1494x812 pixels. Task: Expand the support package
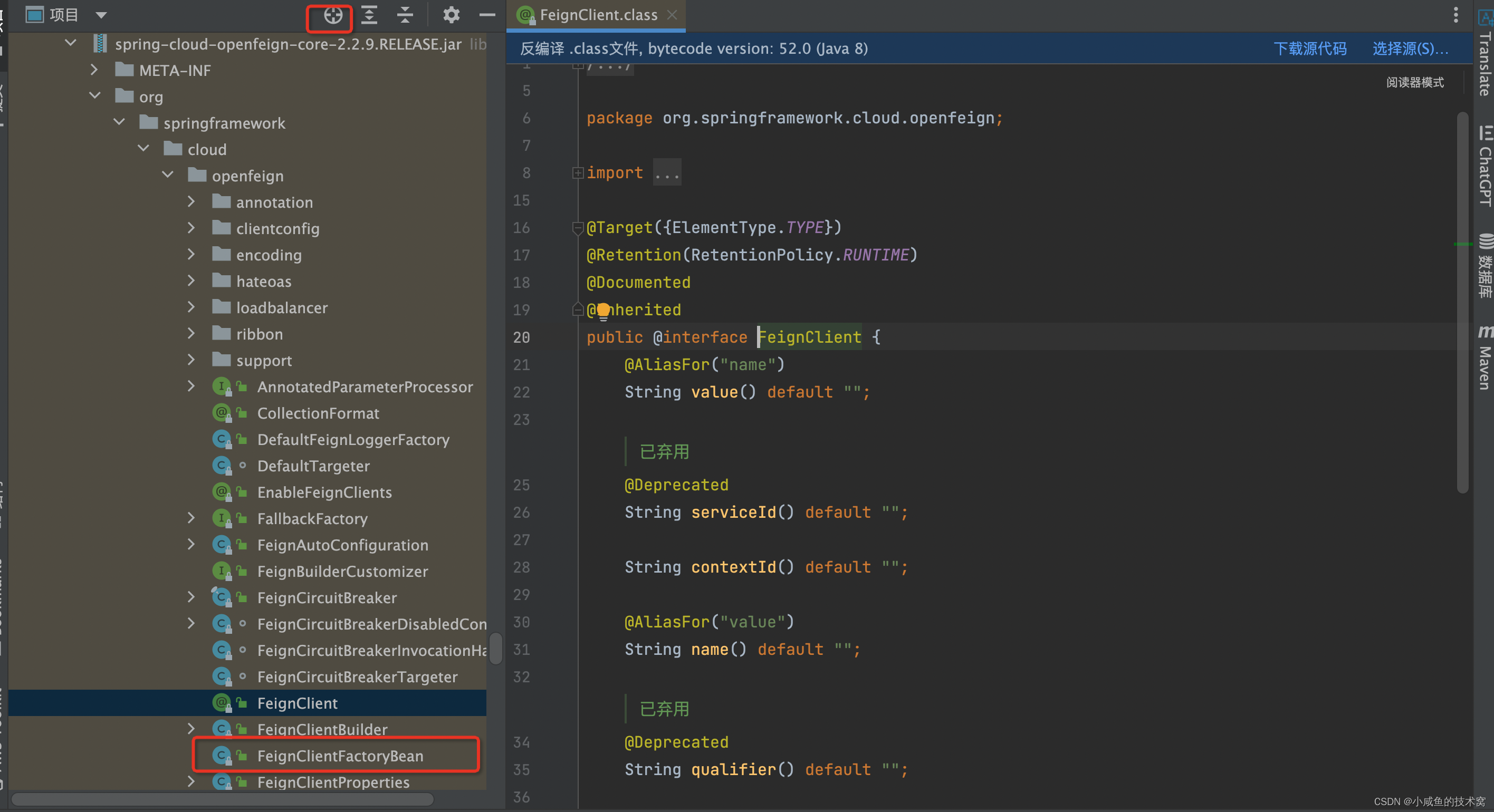(x=191, y=360)
